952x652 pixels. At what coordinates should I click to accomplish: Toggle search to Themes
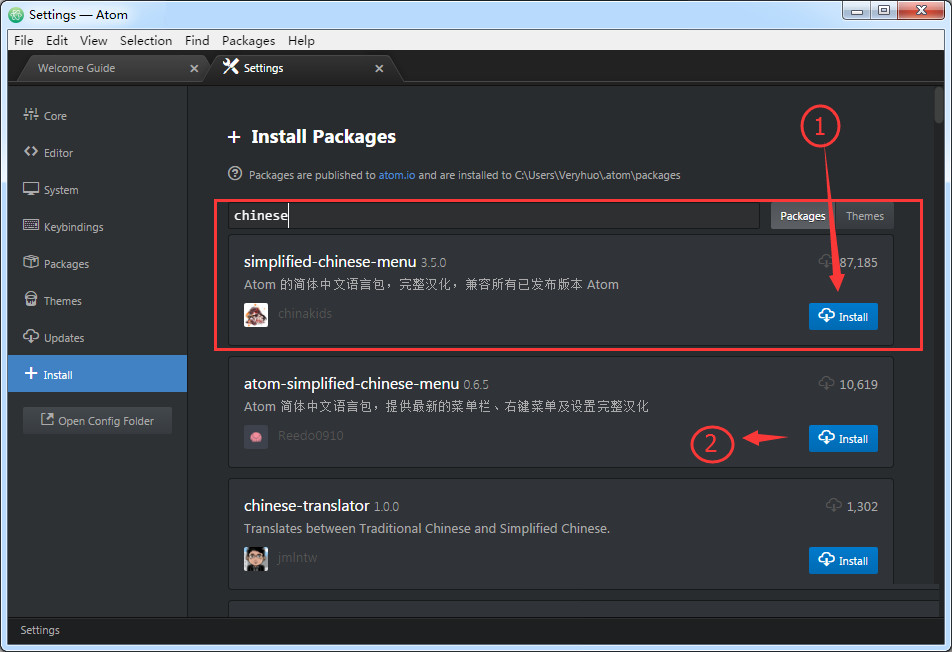865,216
